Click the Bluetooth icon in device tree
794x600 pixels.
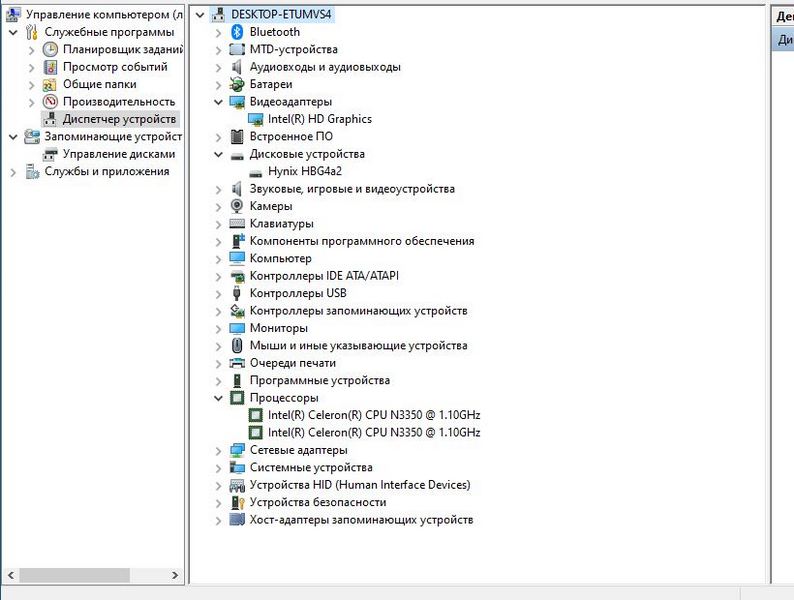[x=237, y=32]
